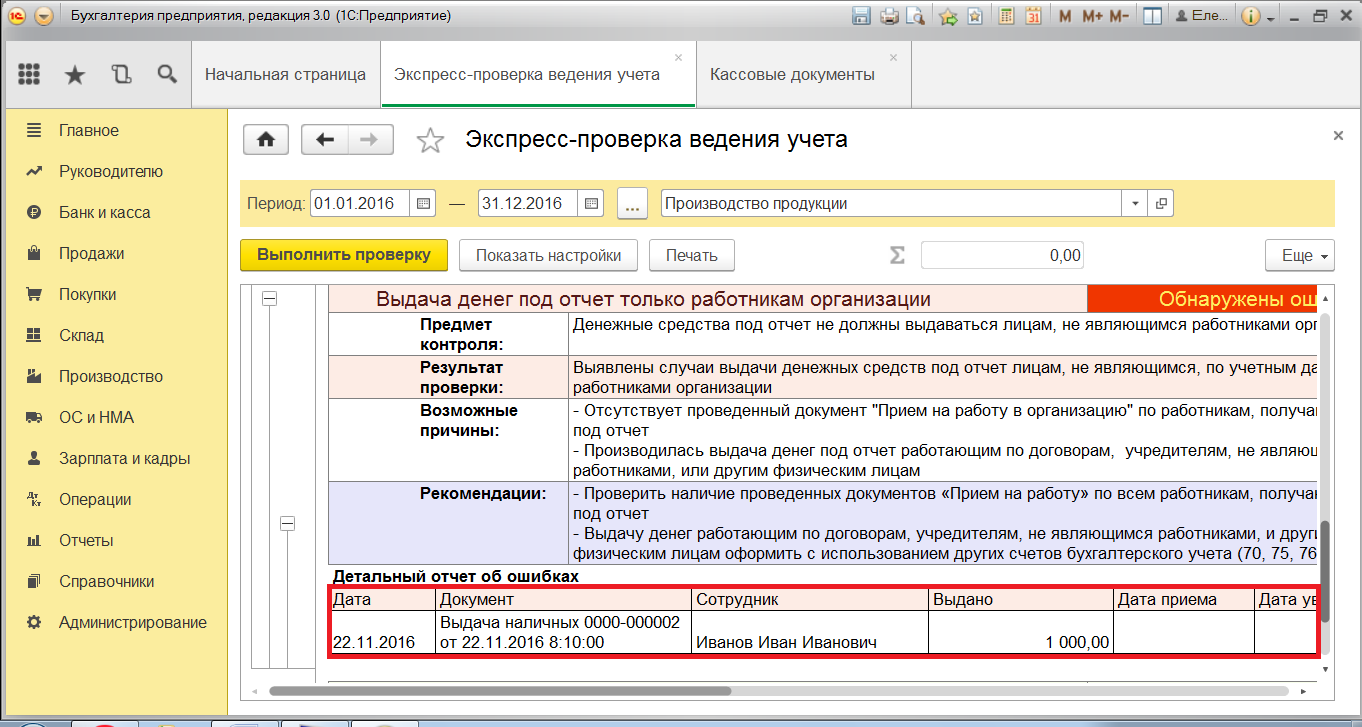Screen dimensions: 1362x727
Task: Open the calendar icon in title bar
Action: (x=1033, y=16)
